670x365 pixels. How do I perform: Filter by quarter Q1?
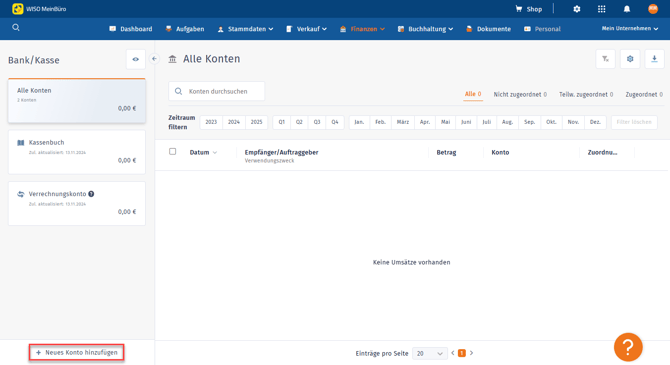pos(282,122)
